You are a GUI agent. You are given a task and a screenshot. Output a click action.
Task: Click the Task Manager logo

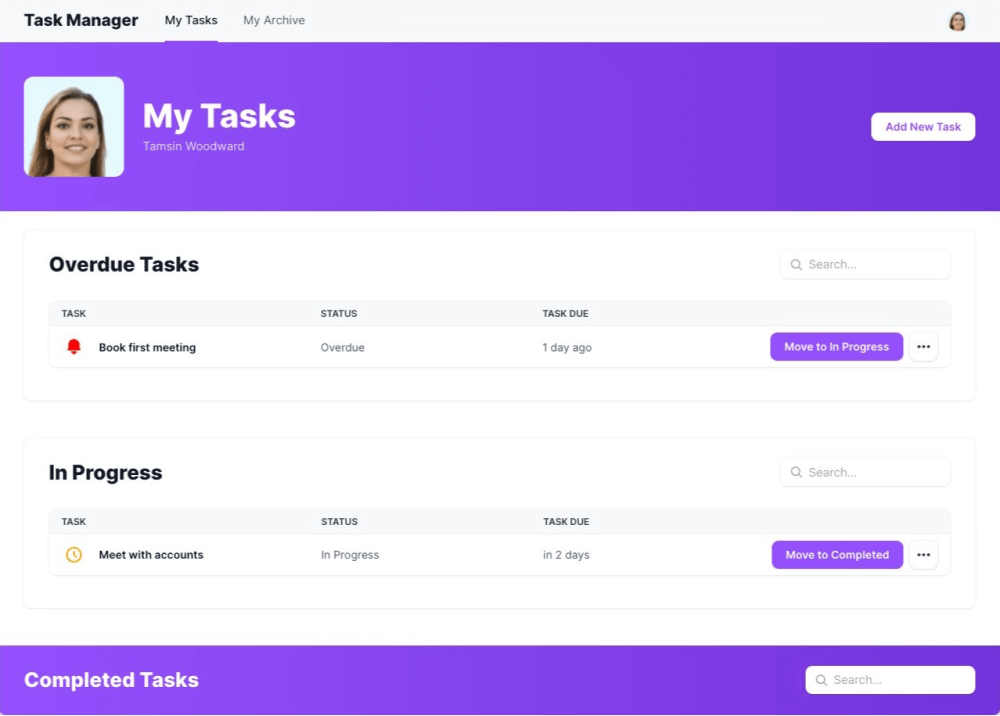pyautogui.click(x=80, y=19)
